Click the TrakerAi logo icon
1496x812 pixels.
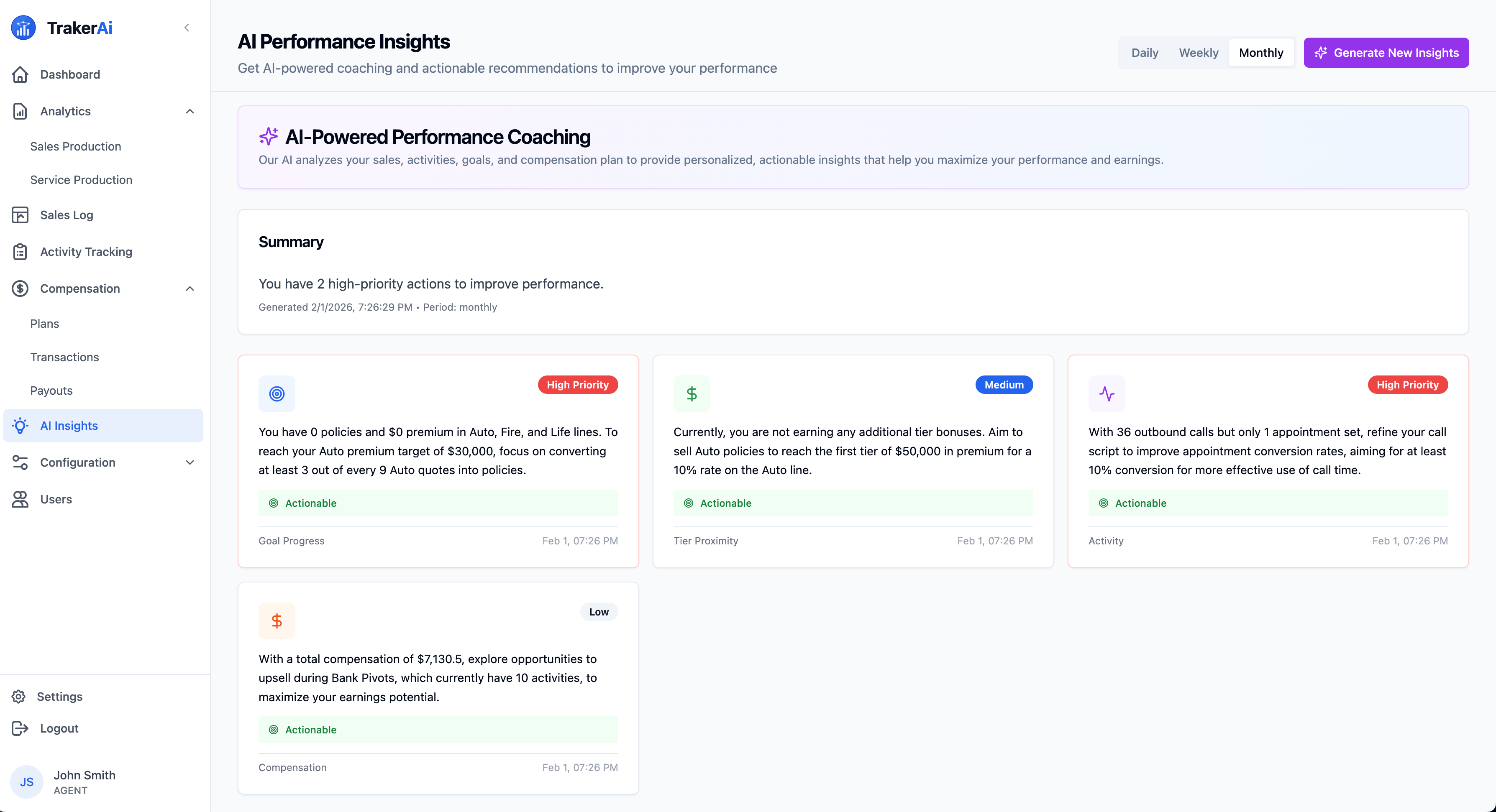point(23,28)
